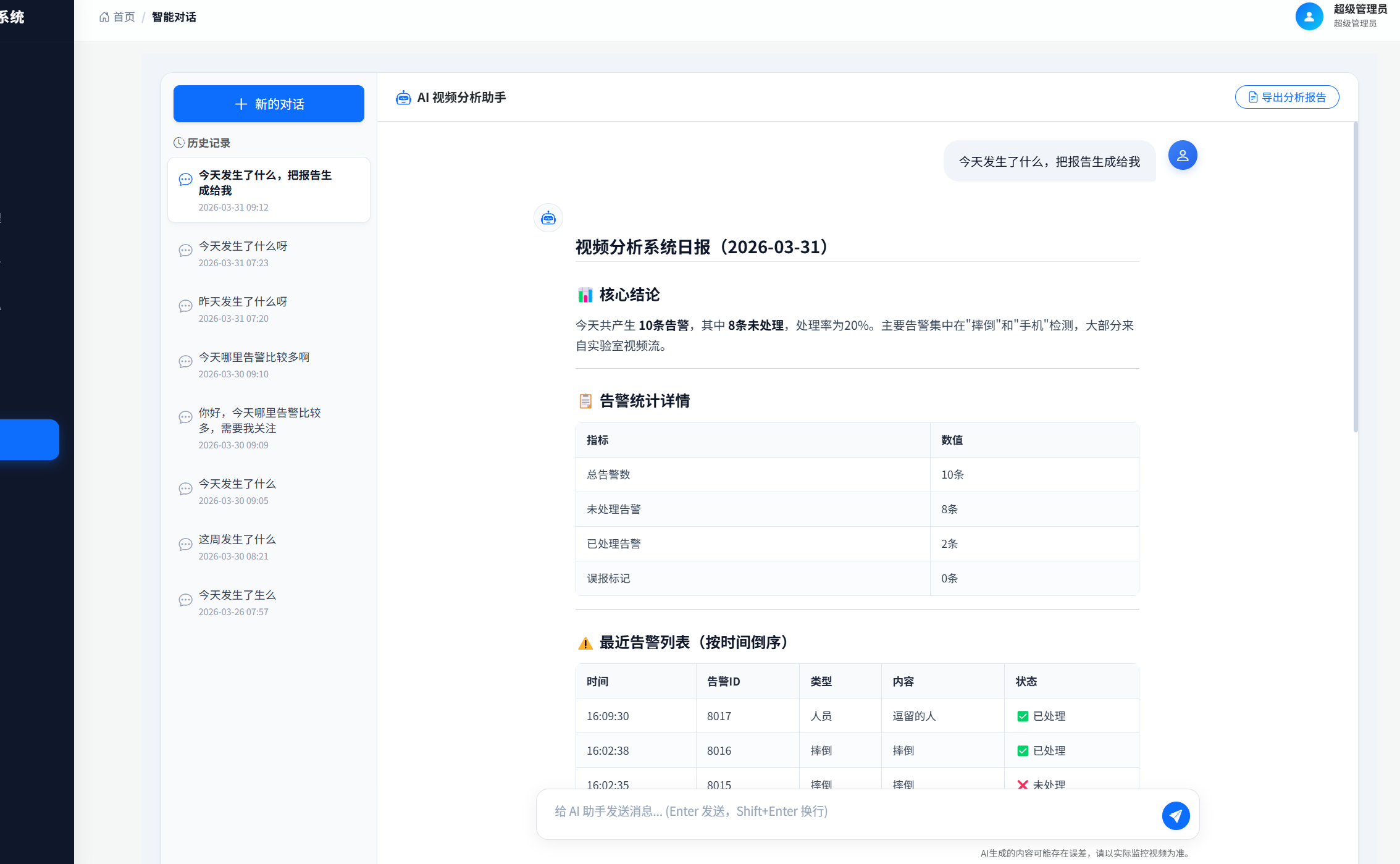Click 导出分析报告 export button
Viewport: 1400px width, 864px height.
[1286, 98]
